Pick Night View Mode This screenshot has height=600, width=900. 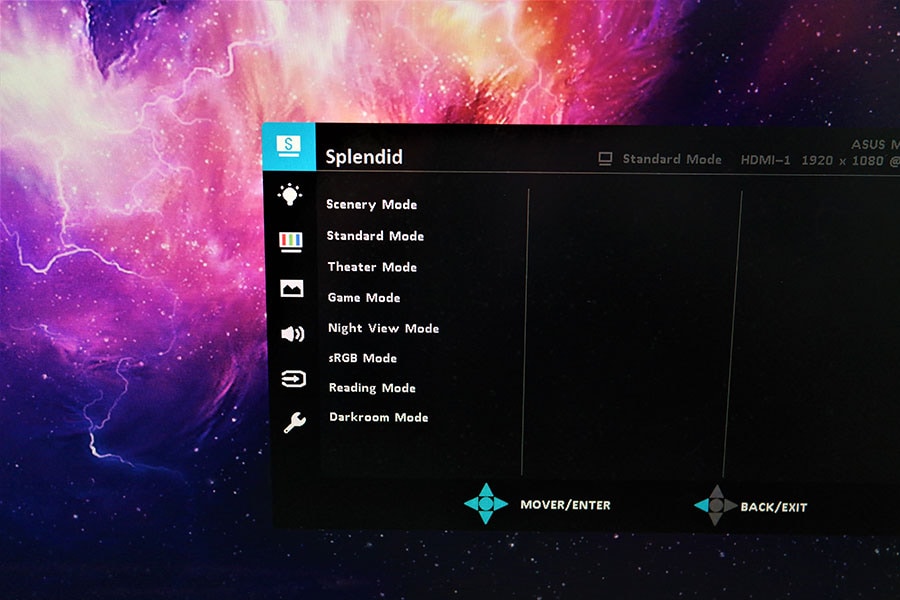click(x=383, y=328)
